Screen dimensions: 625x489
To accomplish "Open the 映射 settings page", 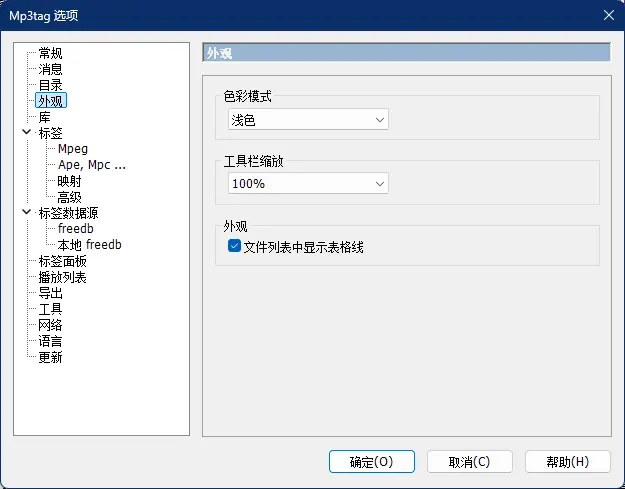I will pyautogui.click(x=69, y=181).
